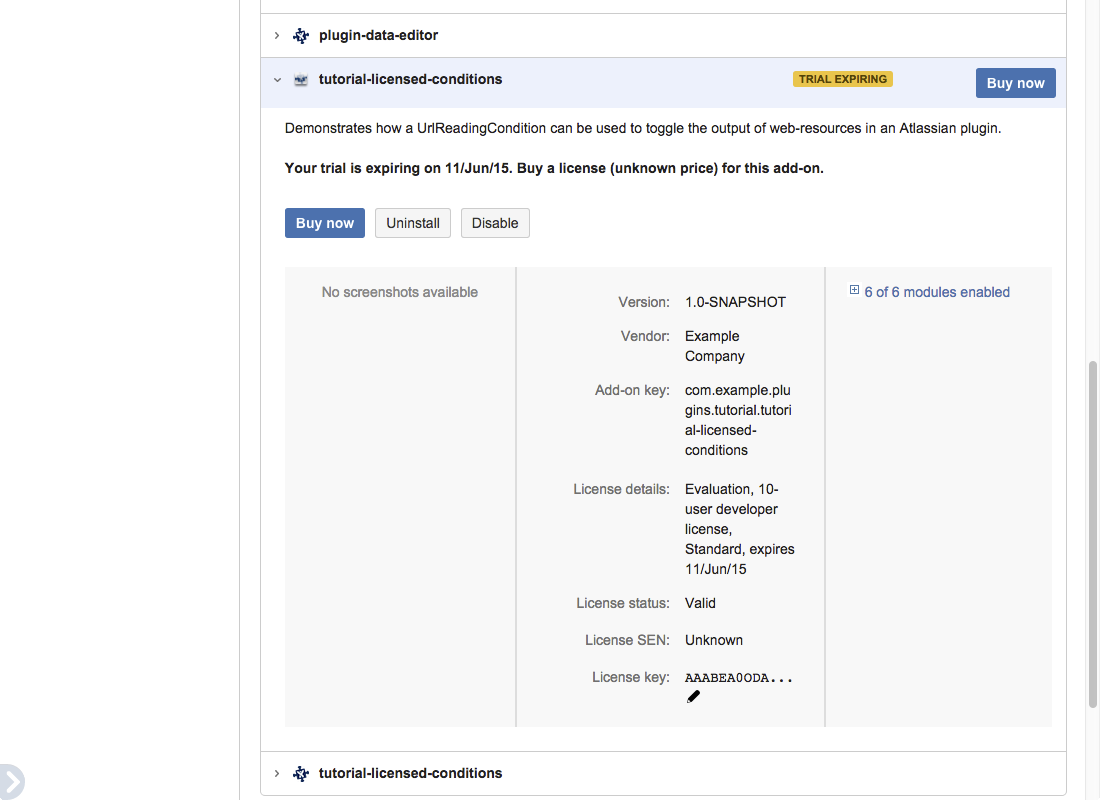Expand the sidebar using the bottom-left arrow icon
1100x800 pixels.
(x=10, y=781)
